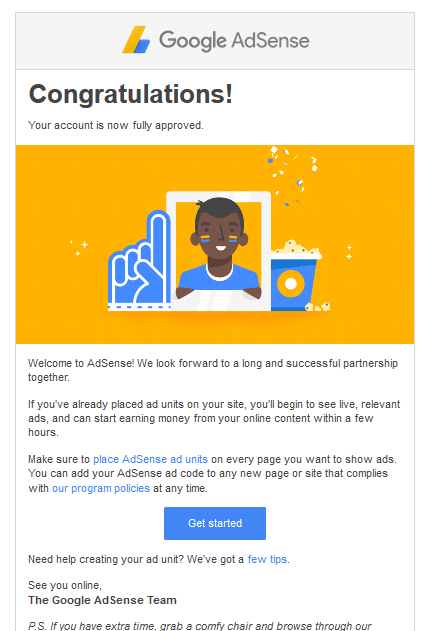Click the "Your account is now fully approved" text

(x=116, y=125)
